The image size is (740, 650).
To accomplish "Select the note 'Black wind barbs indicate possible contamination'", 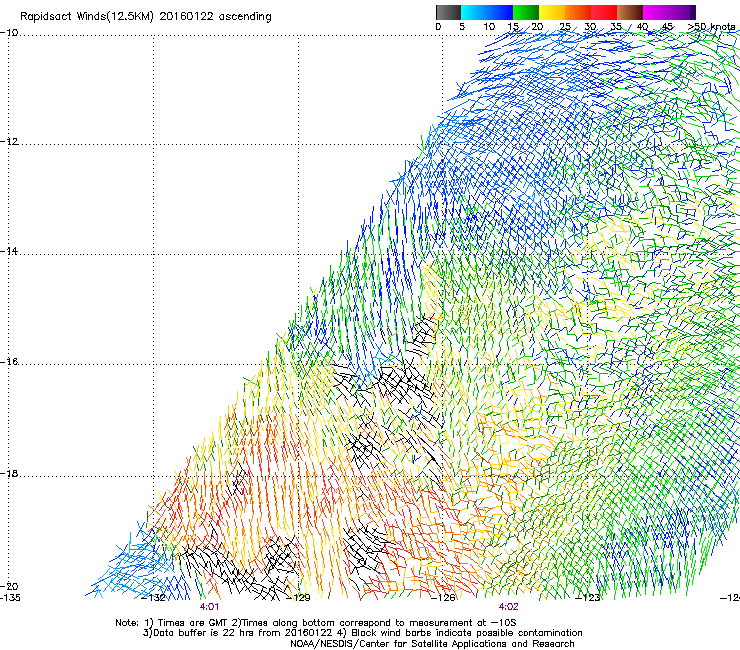I will pyautogui.click(x=467, y=633).
